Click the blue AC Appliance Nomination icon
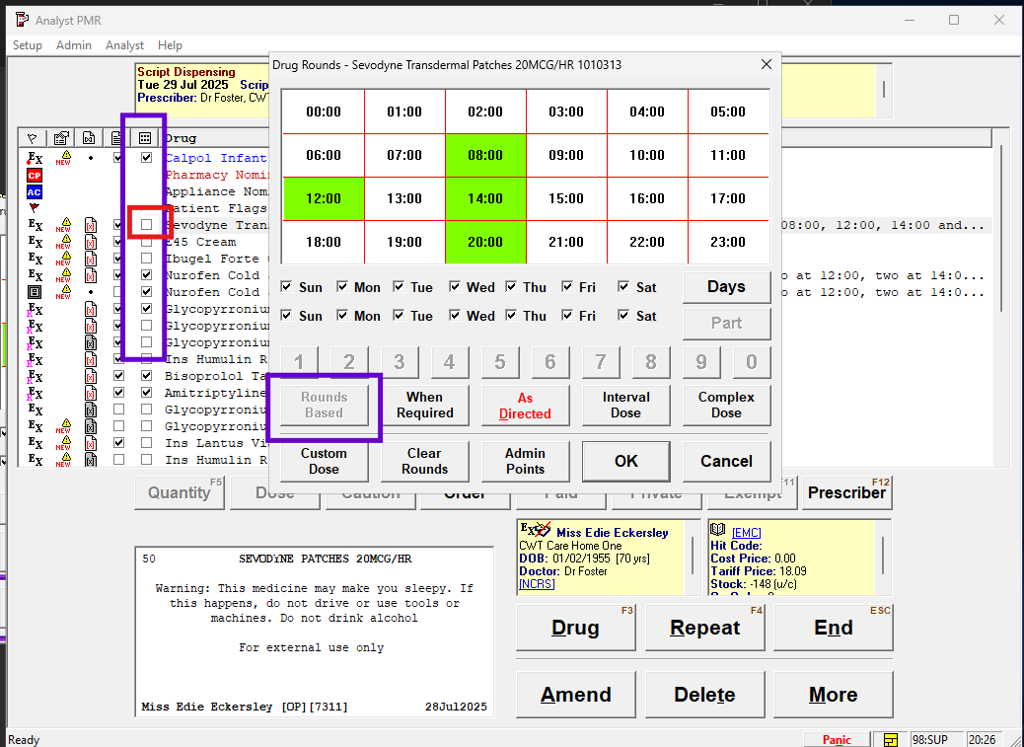Screen dimensions: 1024x747 click(x=34, y=192)
